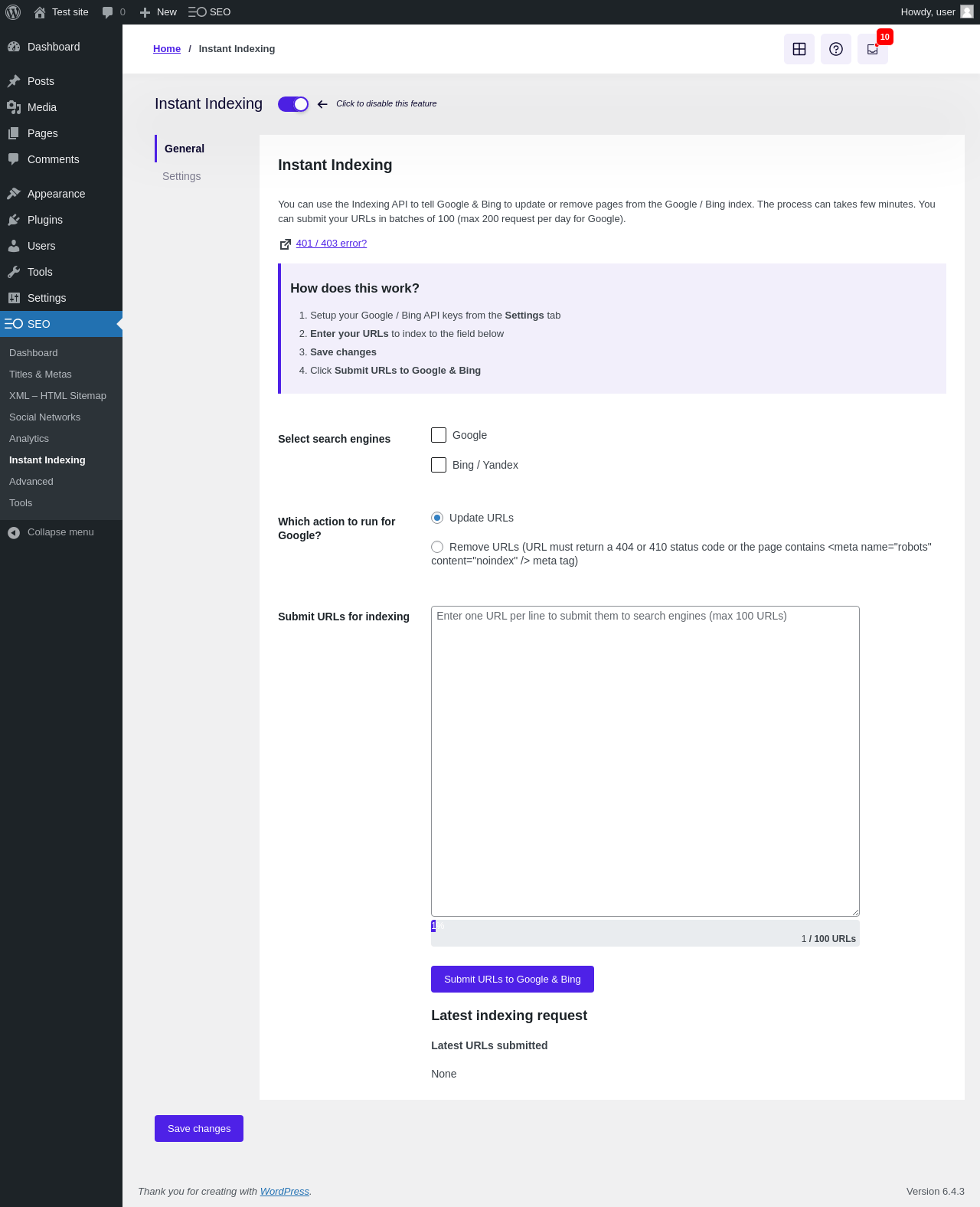
Task: Click the URLs for indexing text area
Action: pyautogui.click(x=645, y=761)
